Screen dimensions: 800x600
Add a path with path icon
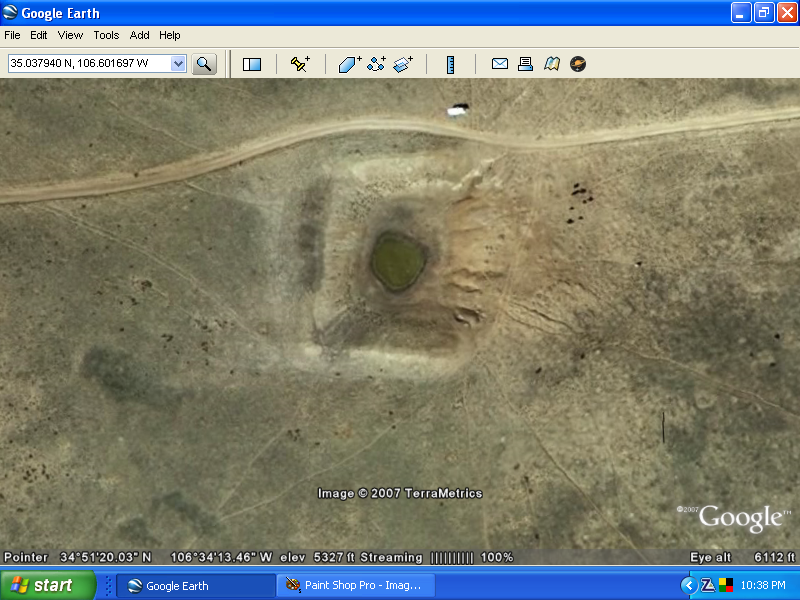[x=377, y=64]
